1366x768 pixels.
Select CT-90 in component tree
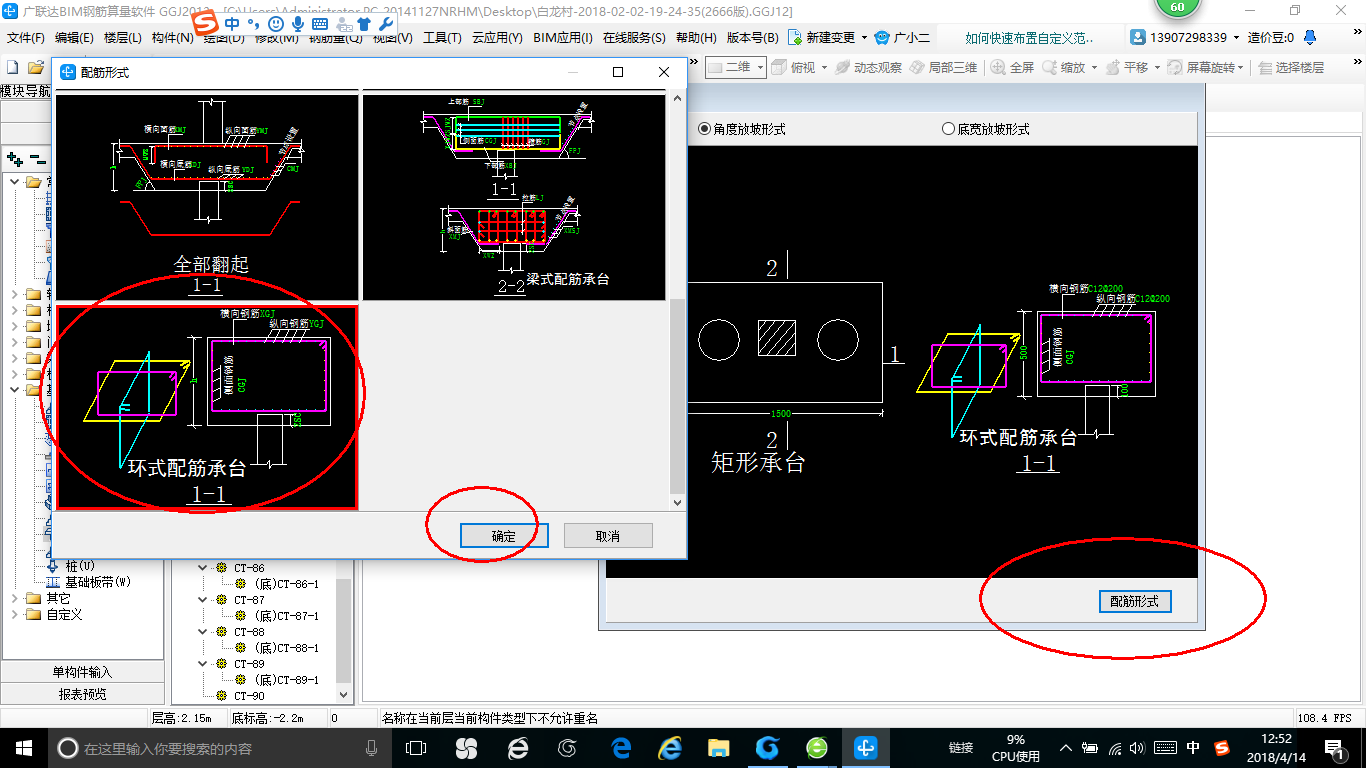tap(249, 696)
